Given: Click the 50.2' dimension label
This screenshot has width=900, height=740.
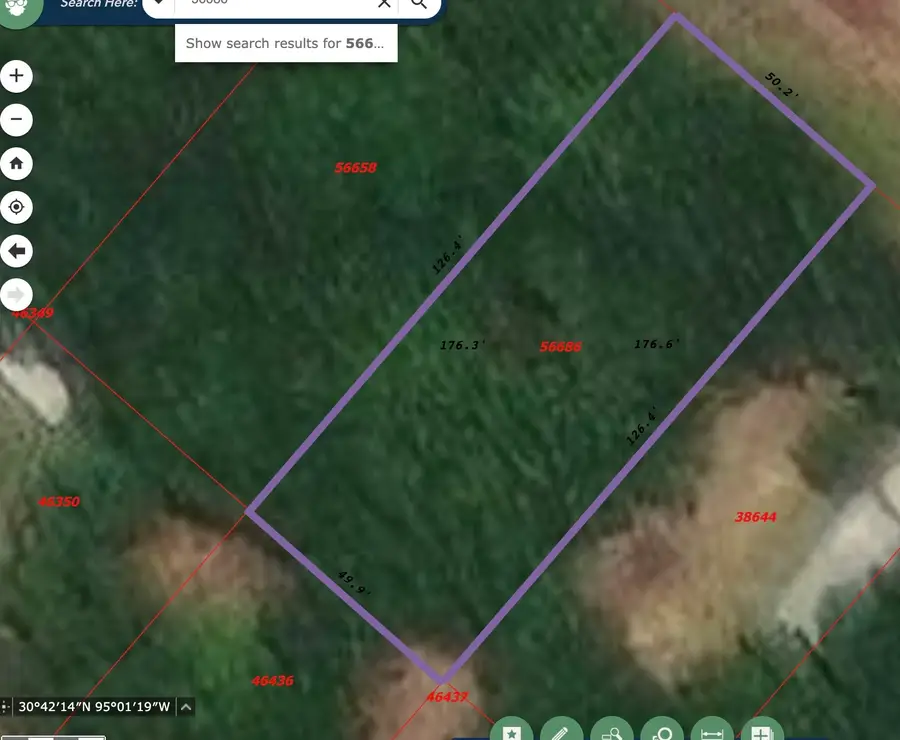Looking at the screenshot, I should (x=781, y=85).
